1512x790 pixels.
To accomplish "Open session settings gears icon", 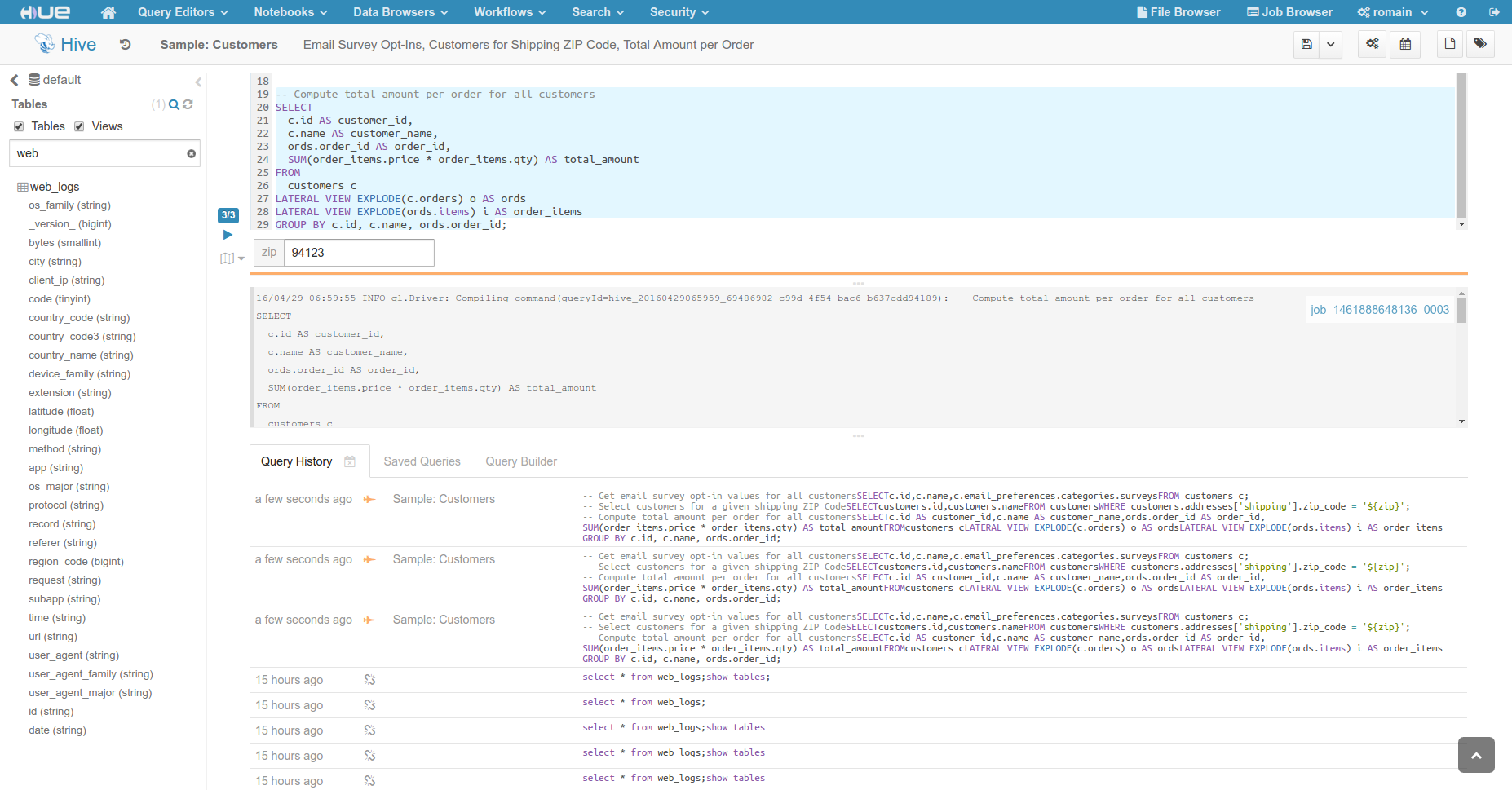I will 1373,44.
